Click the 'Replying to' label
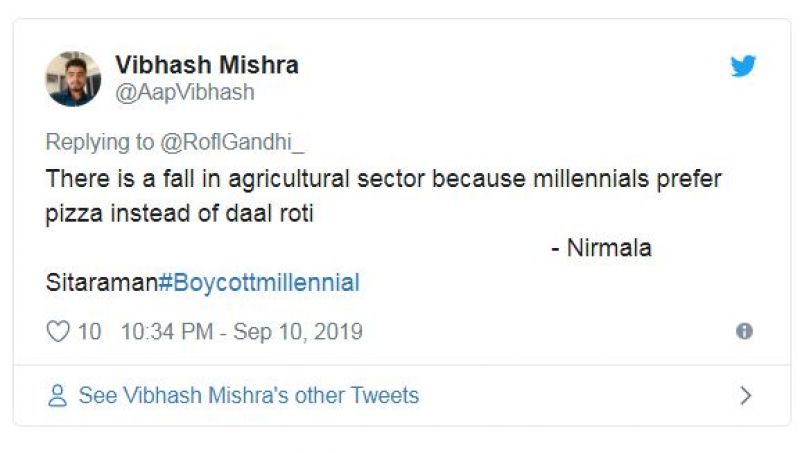 tap(100, 142)
